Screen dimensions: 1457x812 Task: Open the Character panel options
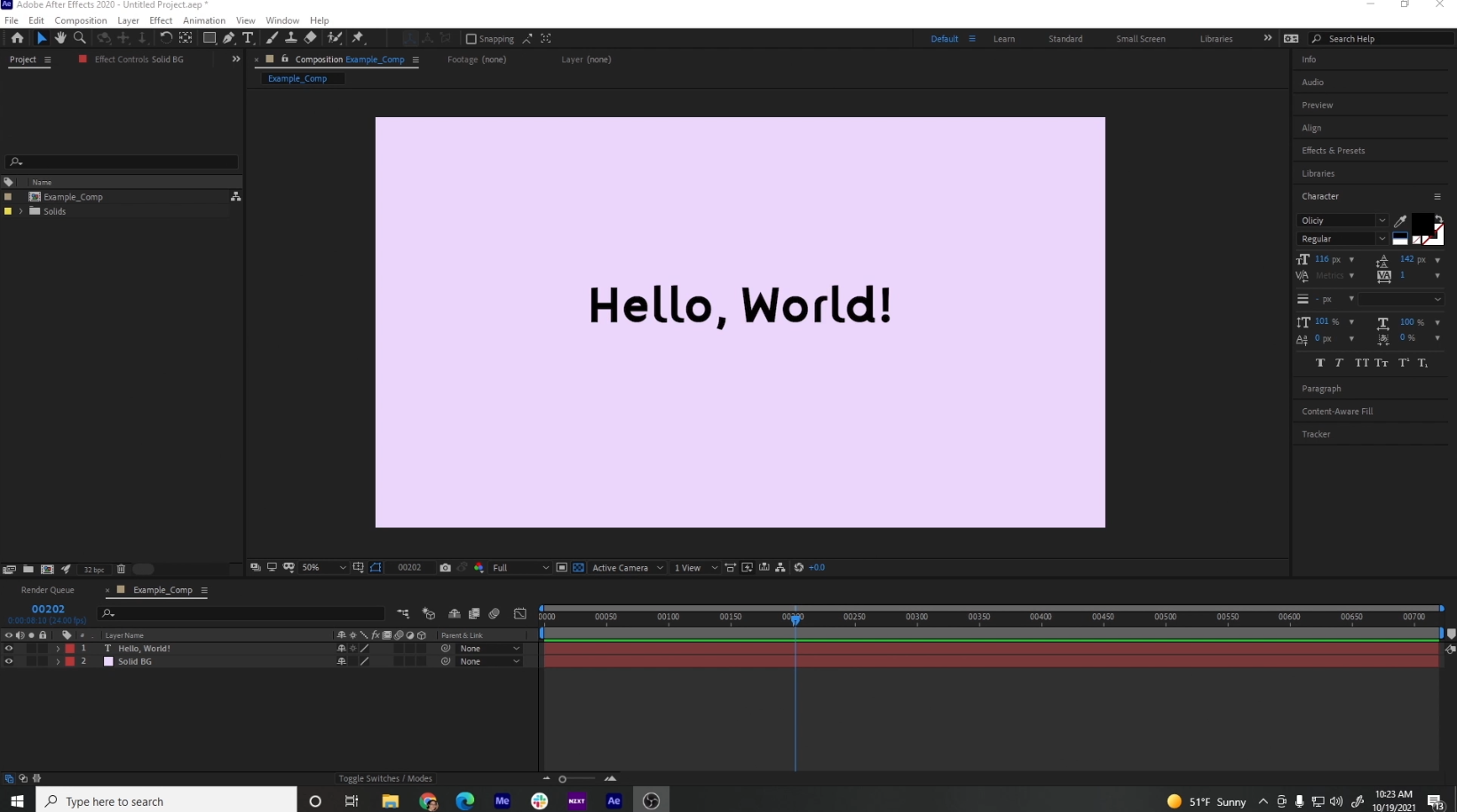click(x=1437, y=196)
